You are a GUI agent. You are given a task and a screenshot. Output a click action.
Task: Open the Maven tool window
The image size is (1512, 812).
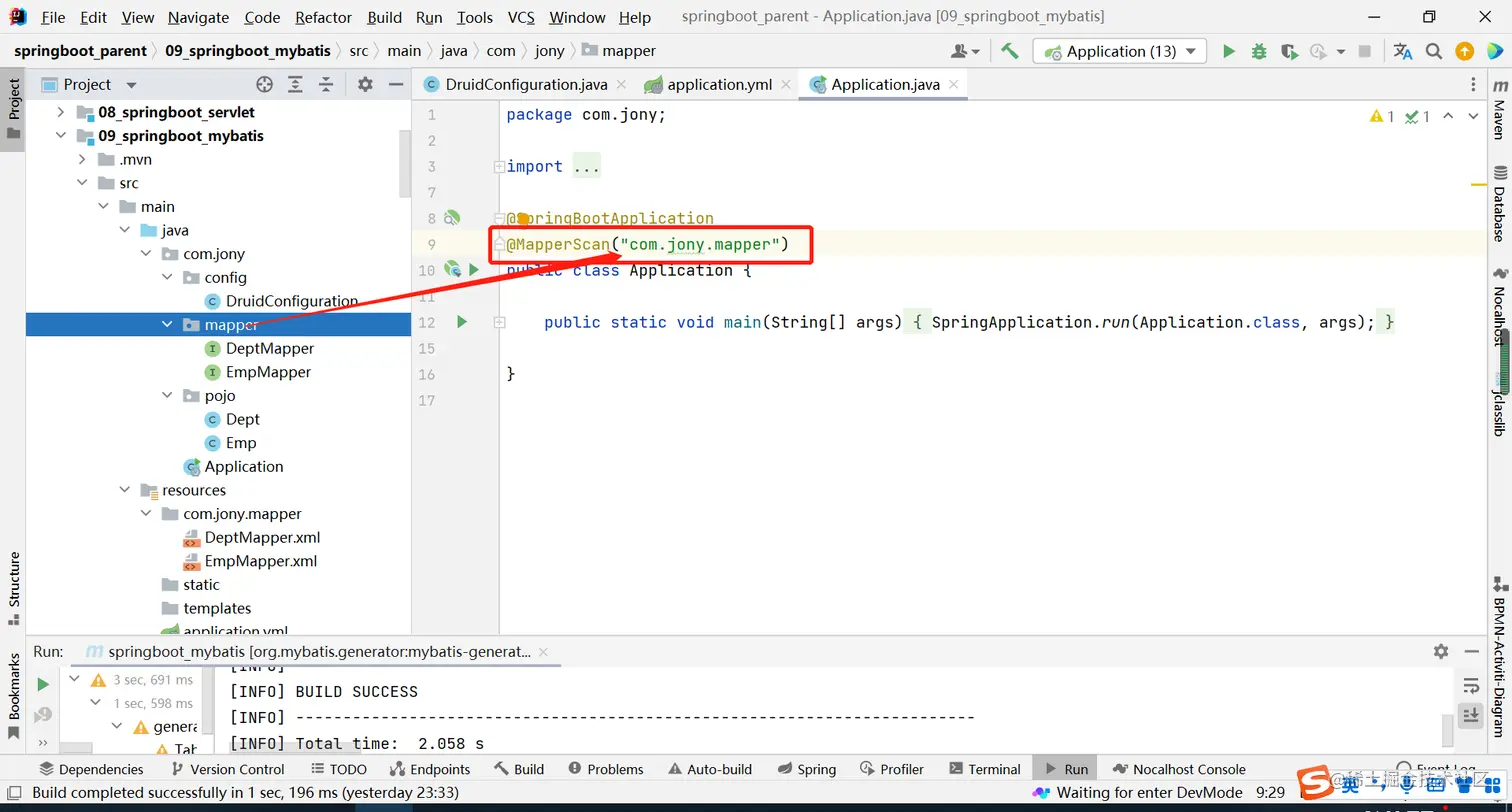(1499, 111)
